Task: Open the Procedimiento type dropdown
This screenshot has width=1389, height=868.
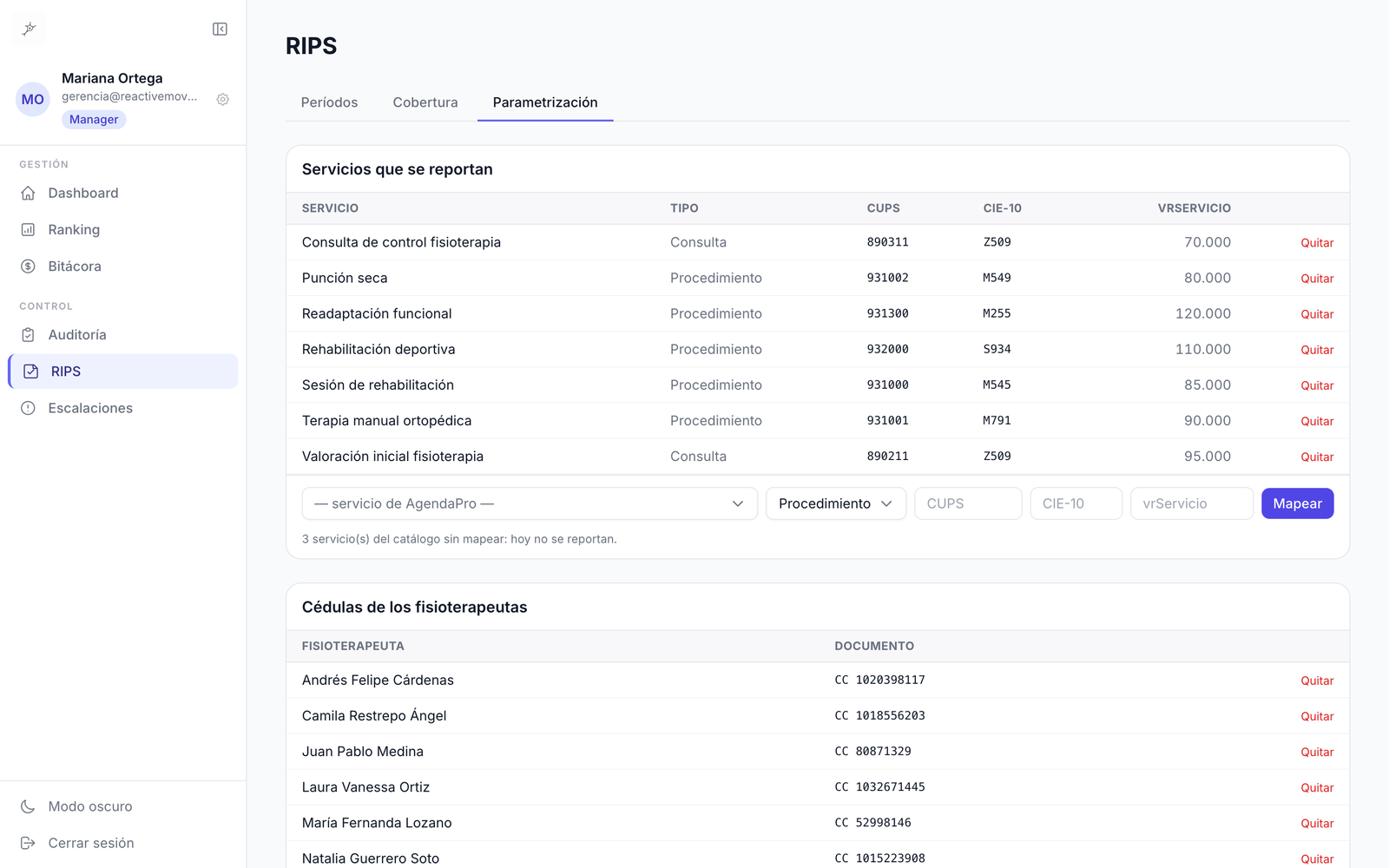Action: [836, 503]
